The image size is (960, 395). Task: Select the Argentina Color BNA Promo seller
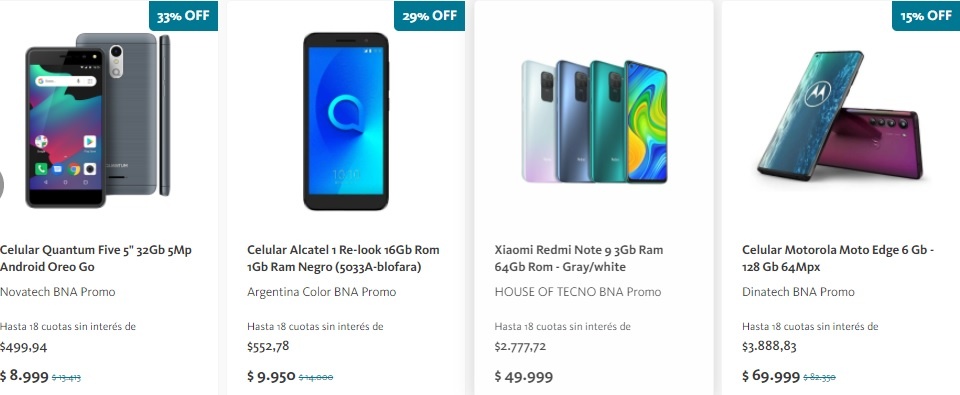point(321,292)
